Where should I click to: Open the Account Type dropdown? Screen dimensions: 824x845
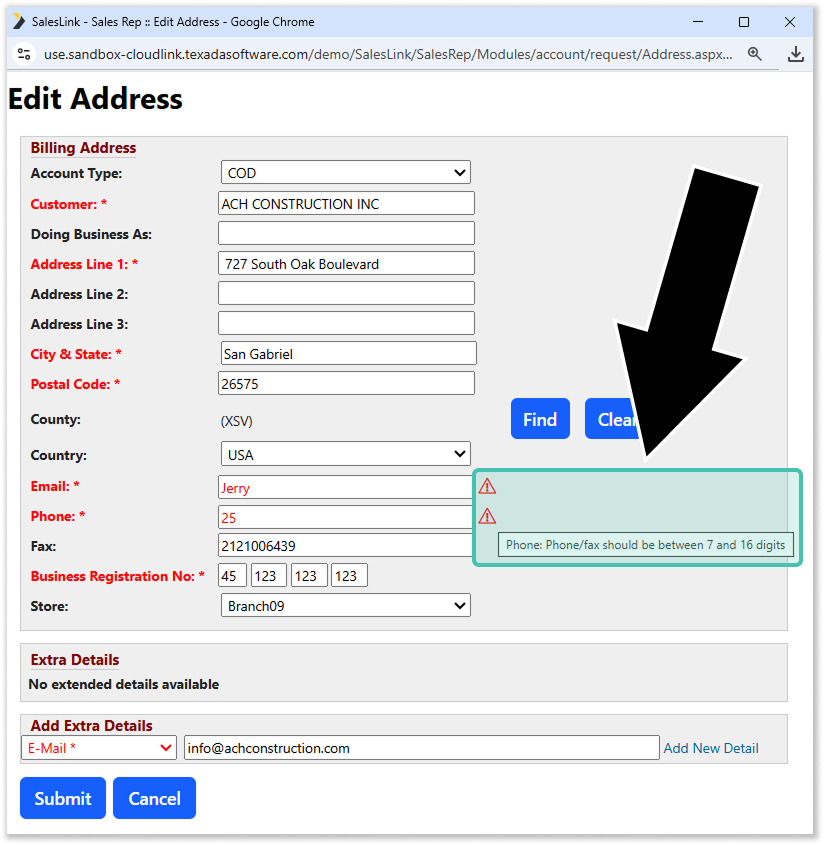(345, 173)
